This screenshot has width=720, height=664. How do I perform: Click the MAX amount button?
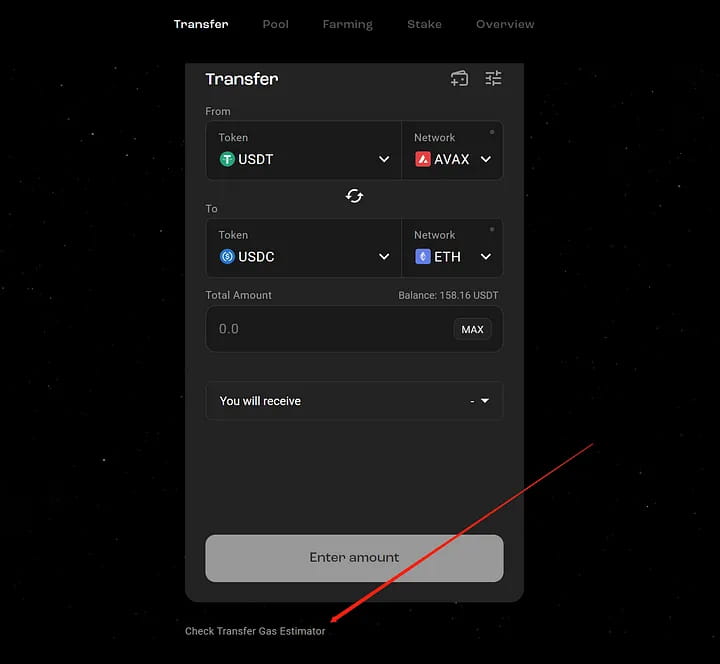(472, 329)
